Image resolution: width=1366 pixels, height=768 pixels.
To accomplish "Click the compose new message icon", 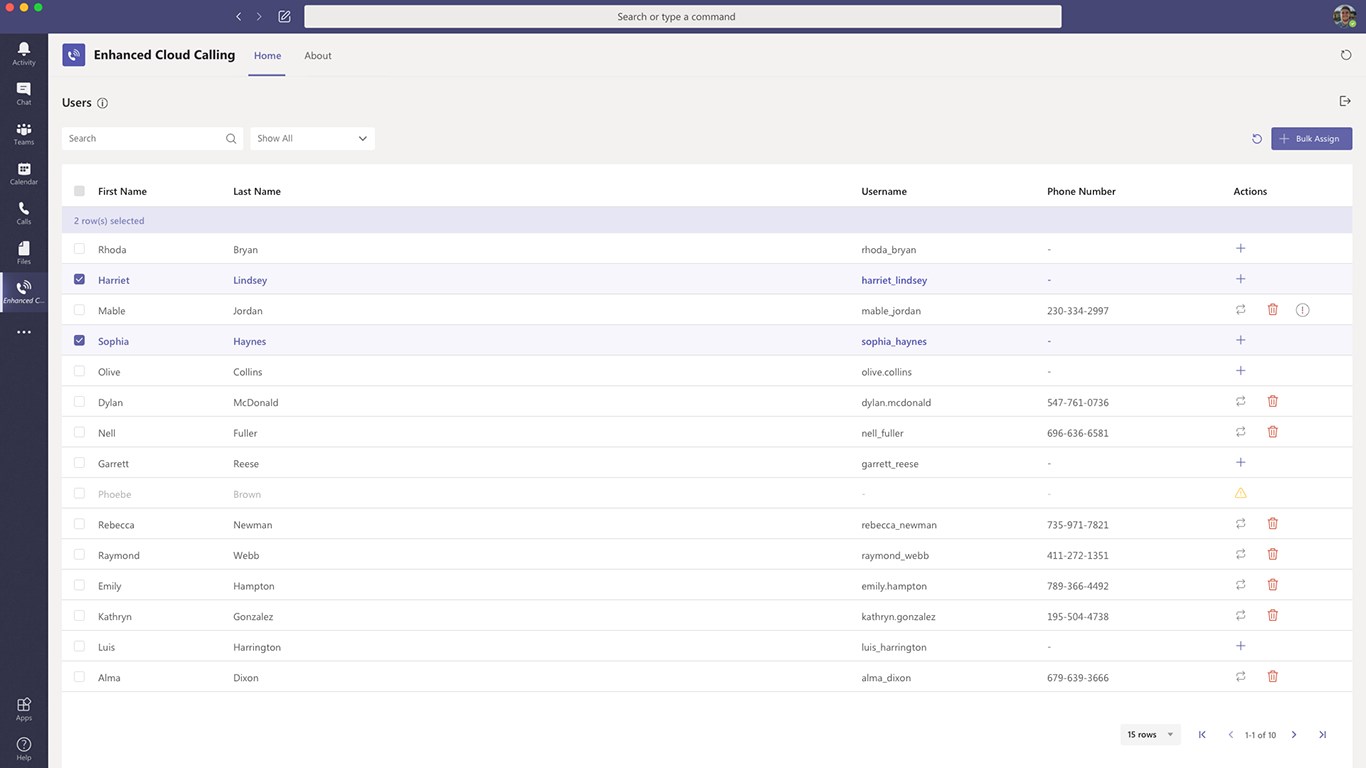I will (285, 17).
